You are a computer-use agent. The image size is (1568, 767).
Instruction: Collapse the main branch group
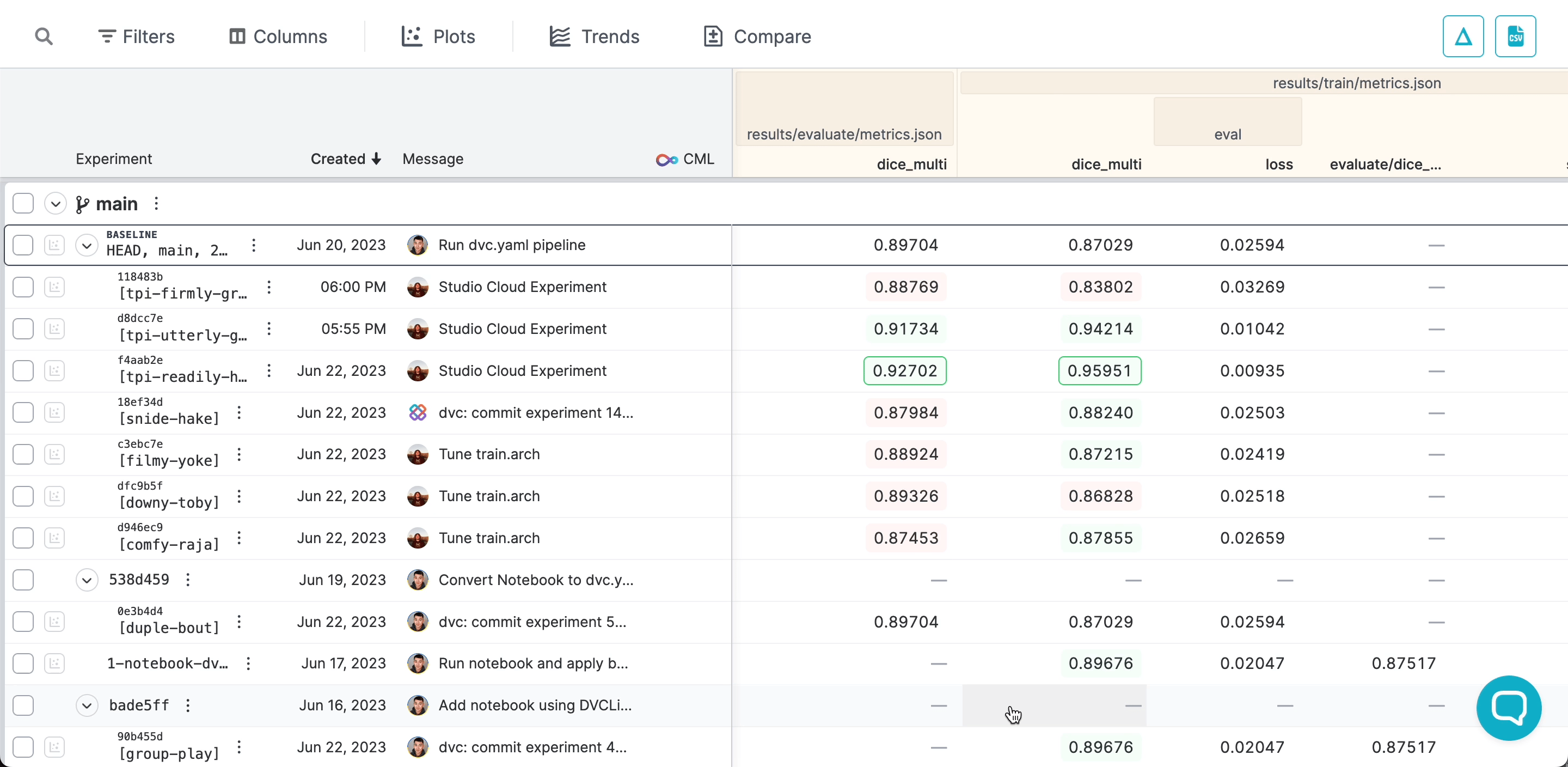pyautogui.click(x=56, y=204)
